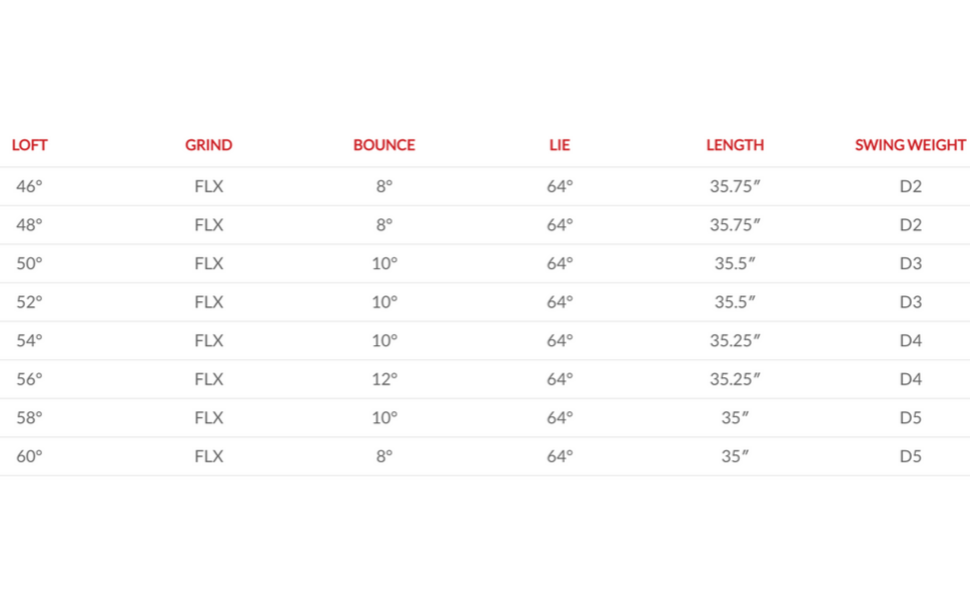Click the FLX grind in the 54° row

pyautogui.click(x=209, y=341)
